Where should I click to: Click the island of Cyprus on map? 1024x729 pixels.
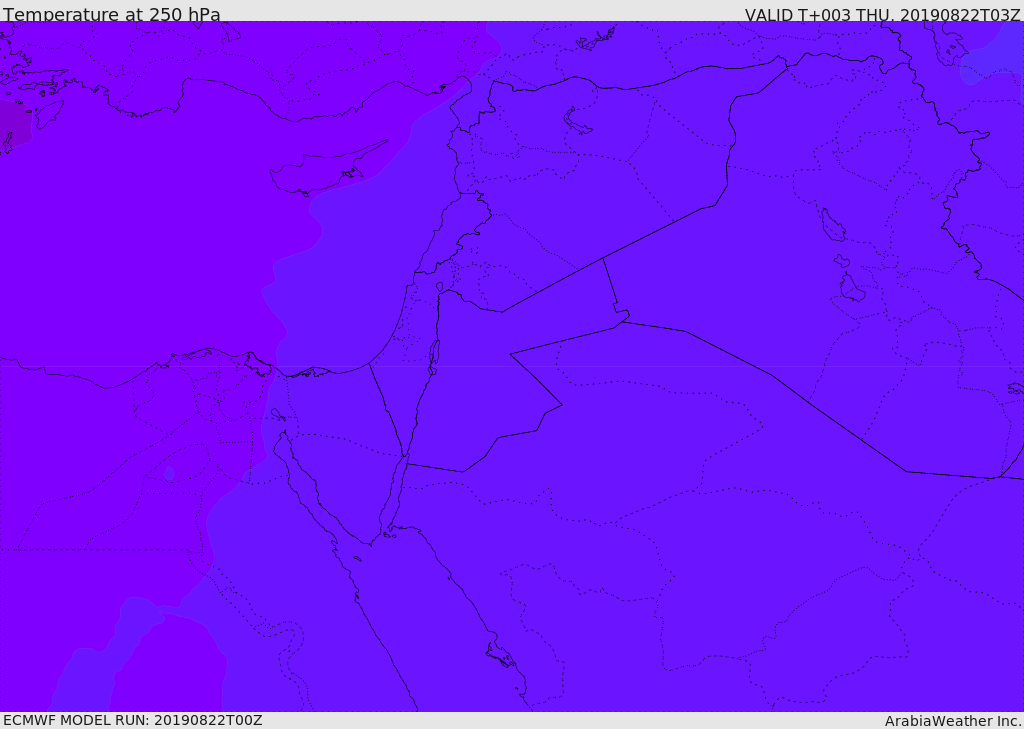click(x=327, y=170)
